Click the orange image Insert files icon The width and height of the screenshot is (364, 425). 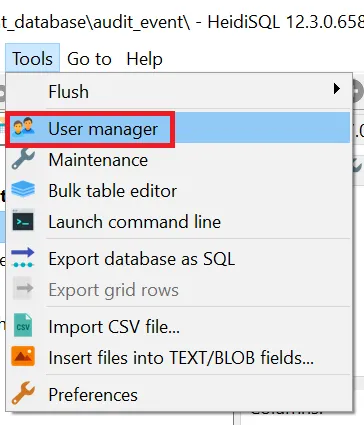[x=23, y=356]
